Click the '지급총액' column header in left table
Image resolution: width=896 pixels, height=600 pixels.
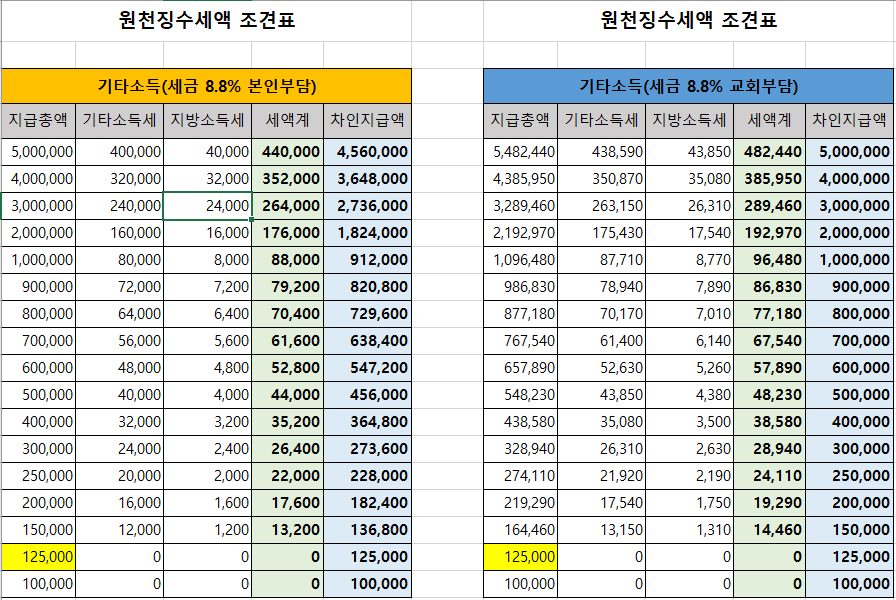pyautogui.click(x=38, y=121)
